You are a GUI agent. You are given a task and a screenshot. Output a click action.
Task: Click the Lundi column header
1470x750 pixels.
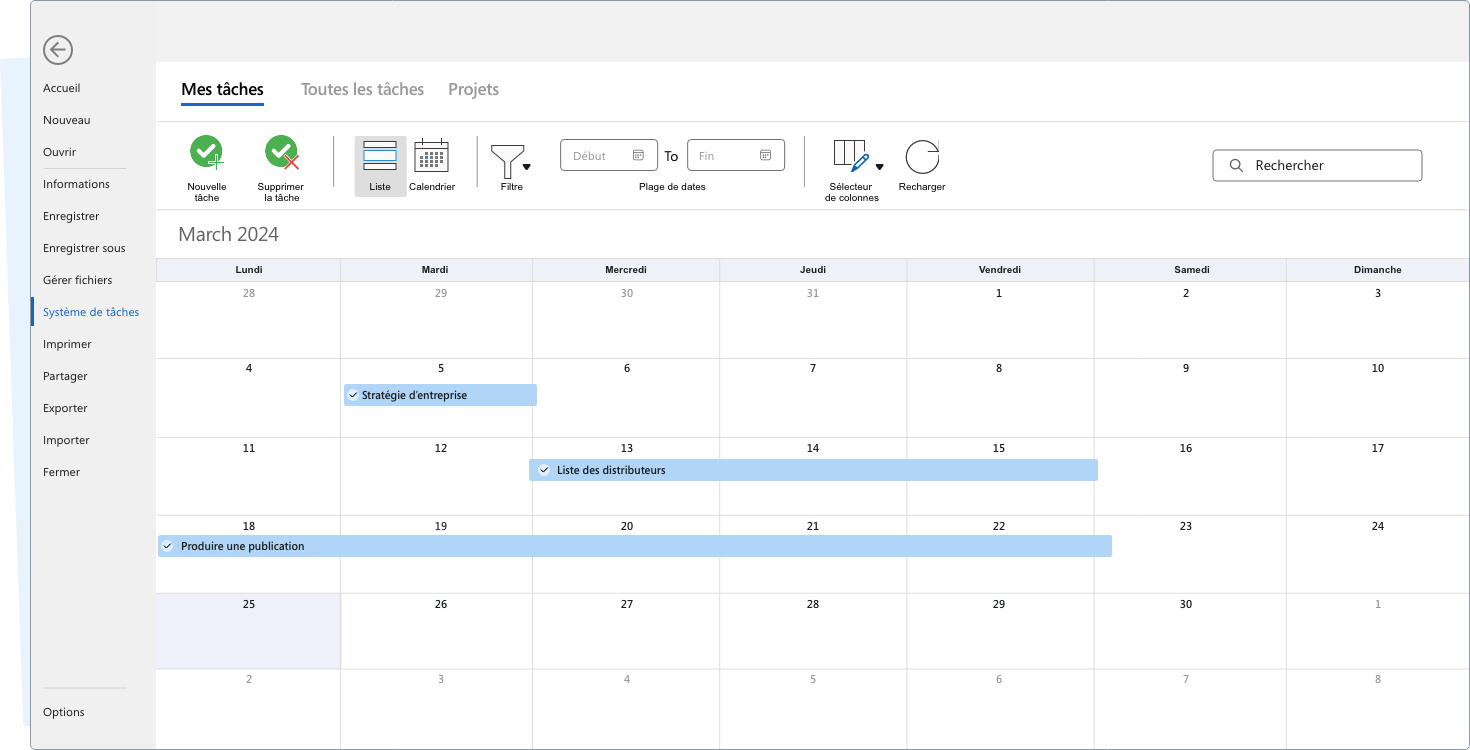tap(249, 270)
